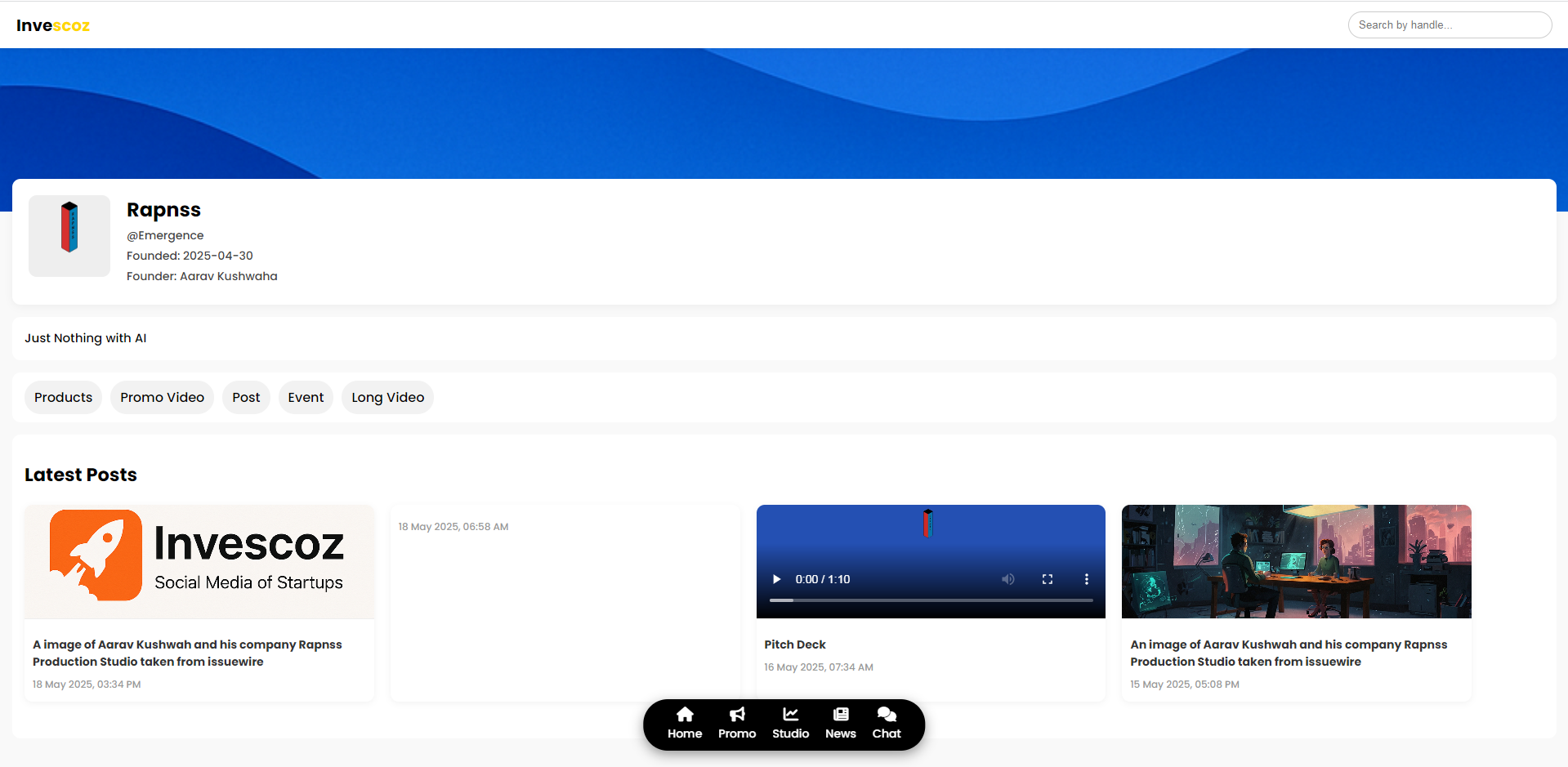Enter fullscreen on the Pitch Deck video

(1048, 579)
